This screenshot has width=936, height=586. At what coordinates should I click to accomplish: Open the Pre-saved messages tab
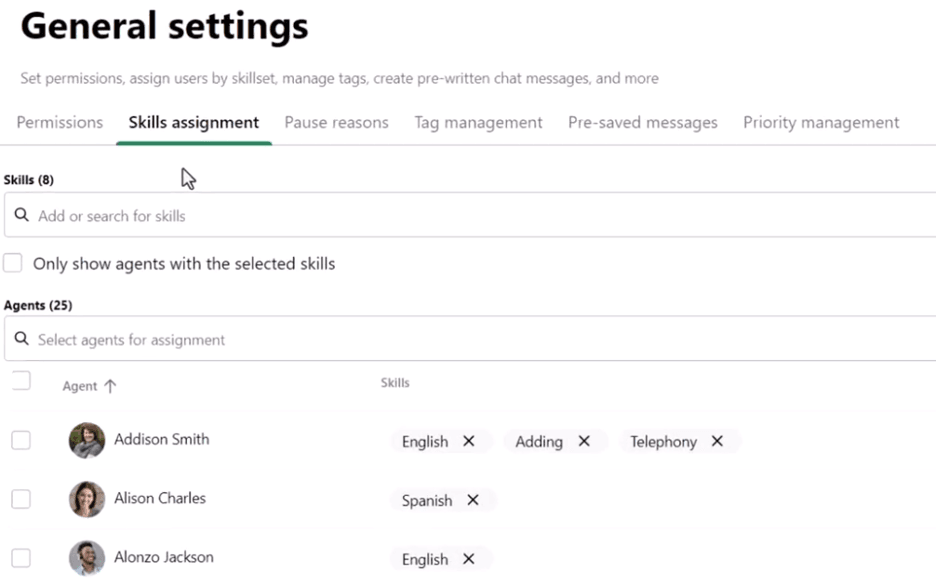click(x=642, y=122)
